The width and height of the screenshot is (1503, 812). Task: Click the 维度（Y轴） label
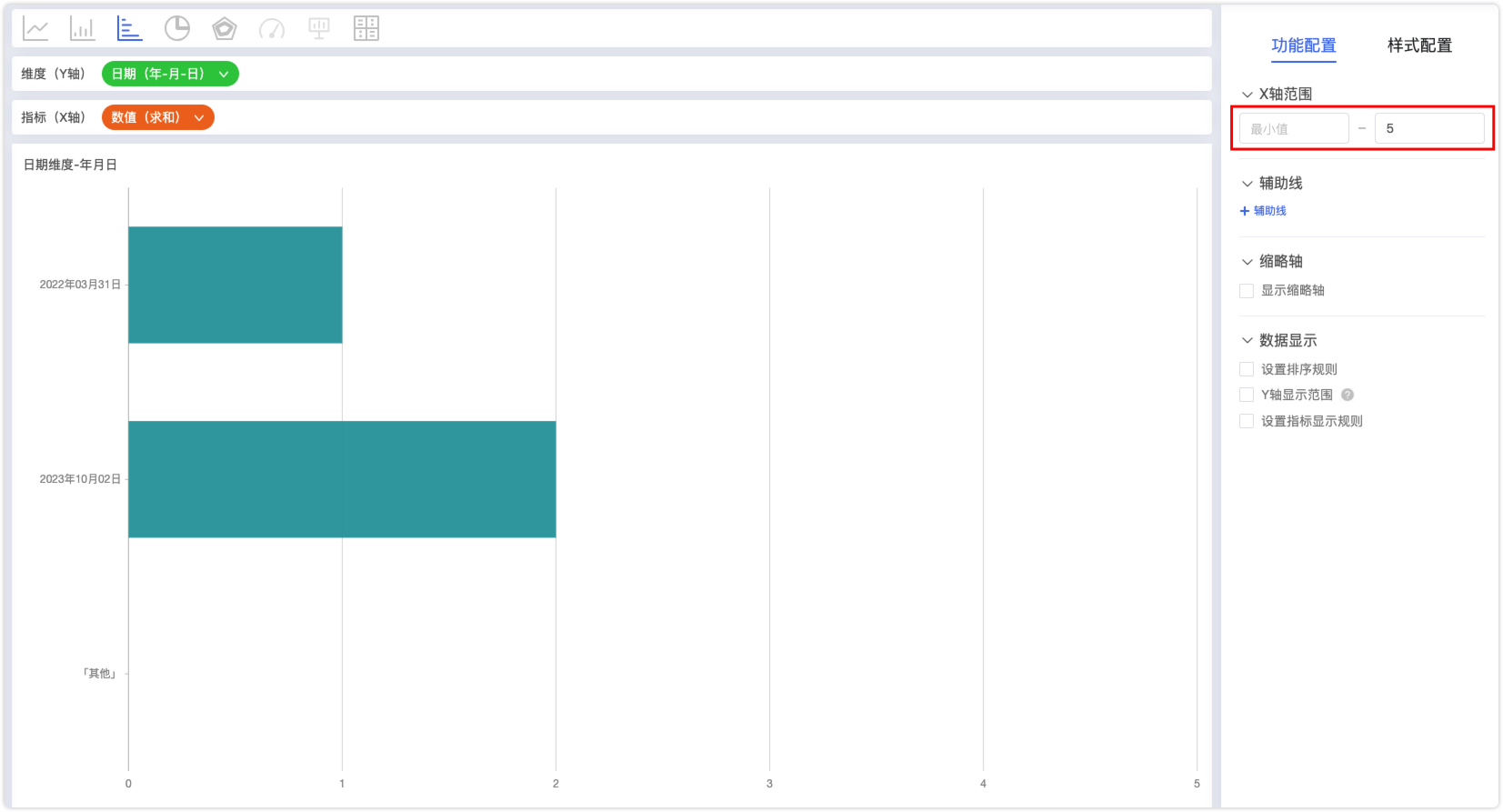[x=53, y=74]
